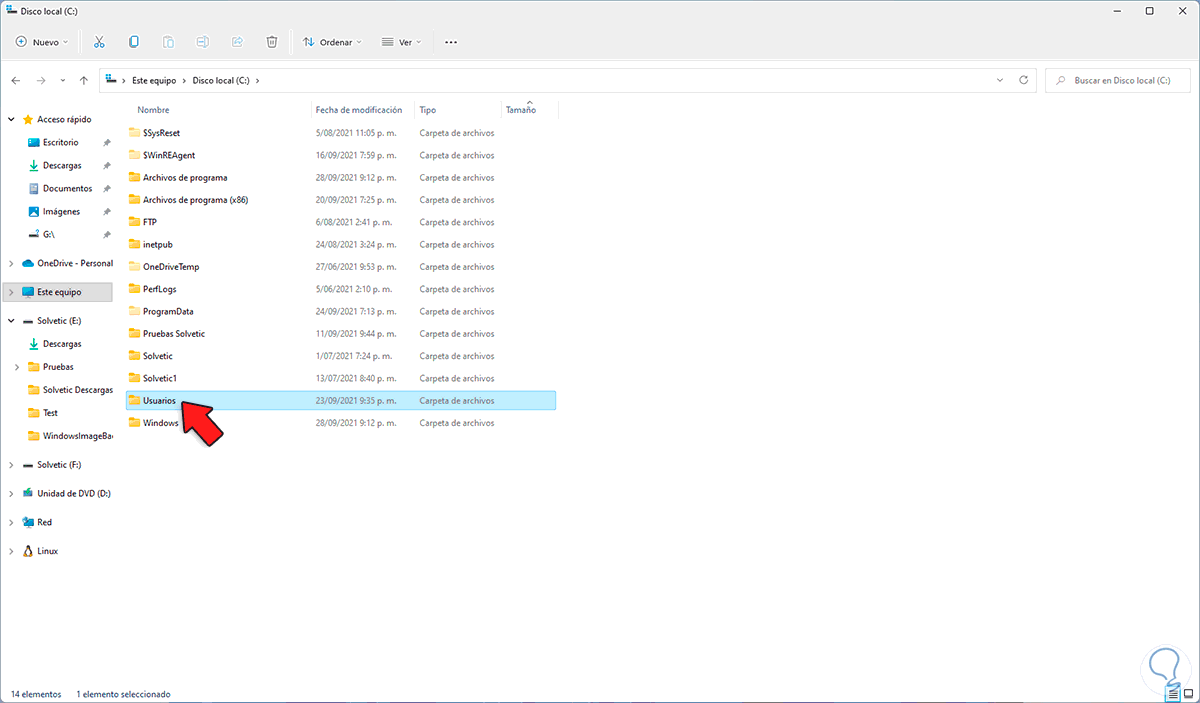Open the Ordenar sort dropdown
The image size is (1200, 703).
(x=332, y=42)
